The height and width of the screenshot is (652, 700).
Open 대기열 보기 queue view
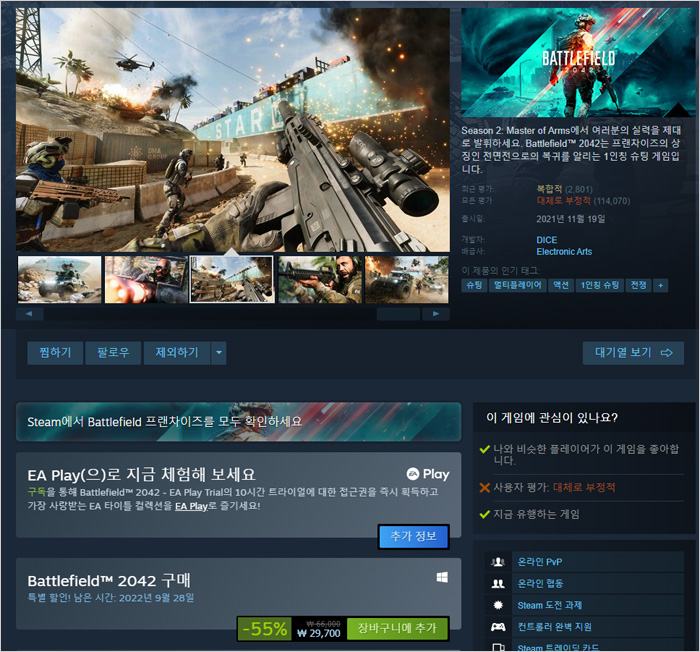(x=633, y=352)
